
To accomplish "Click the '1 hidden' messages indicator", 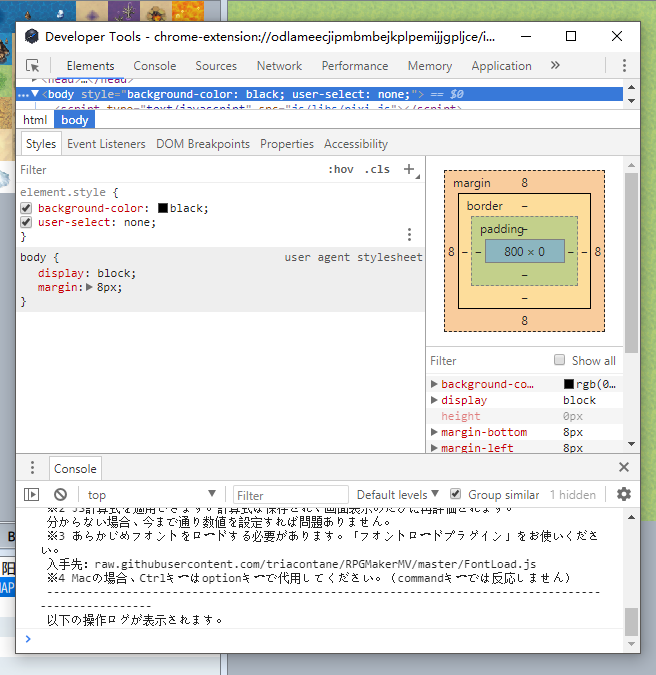I will (x=572, y=495).
